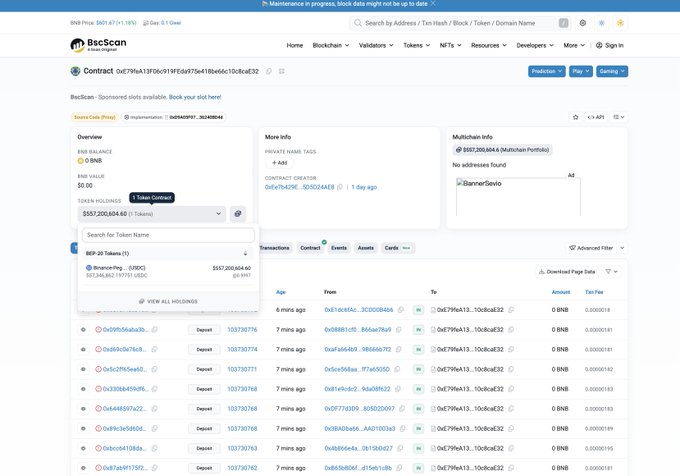Open contract creator 0xEe7b429E...5D5D24AE8
Image resolution: width=680 pixels, height=476 pixels.
point(300,187)
